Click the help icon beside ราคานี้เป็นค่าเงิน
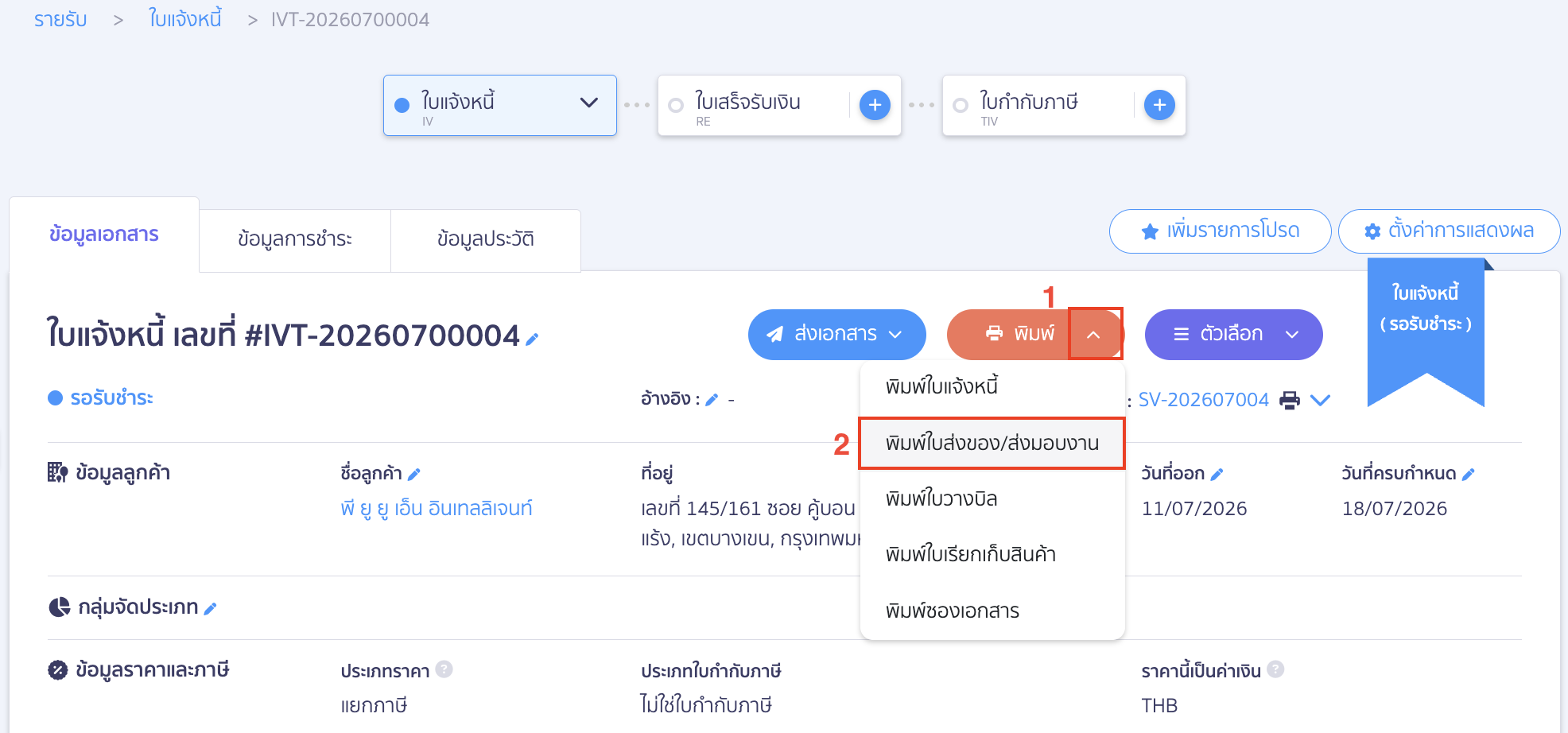The height and width of the screenshot is (733, 1568). (1275, 669)
